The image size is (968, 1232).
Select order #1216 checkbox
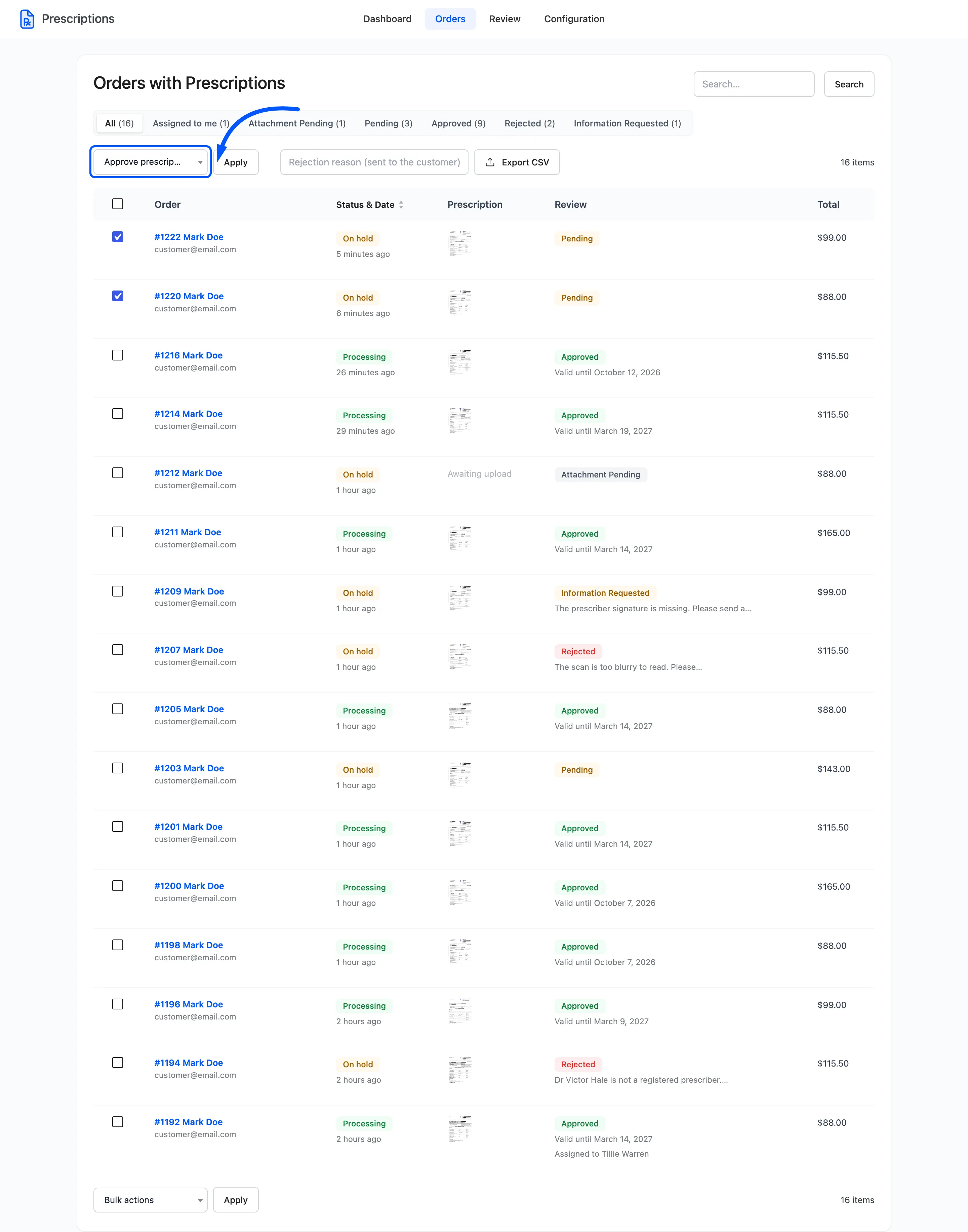pos(117,355)
